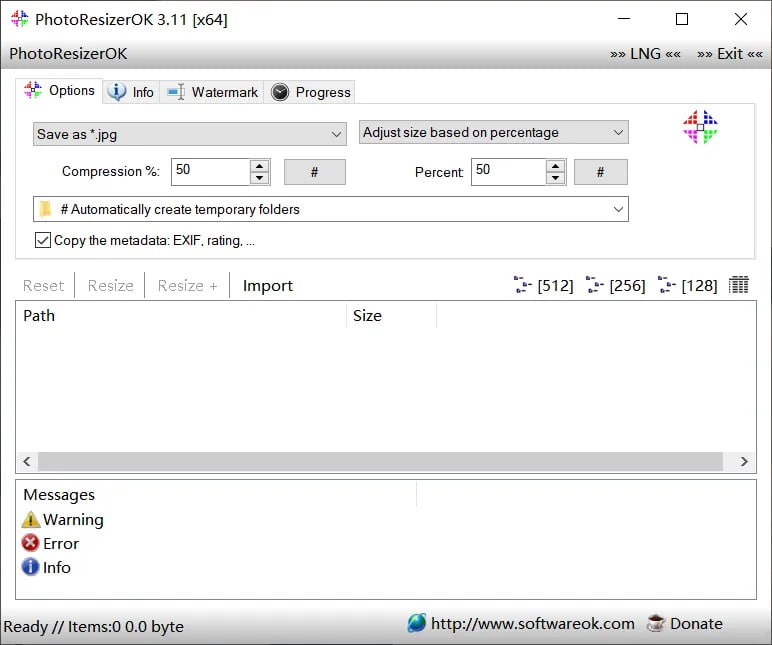772x645 pixels.
Task: Click the Resize + button
Action: coord(187,286)
